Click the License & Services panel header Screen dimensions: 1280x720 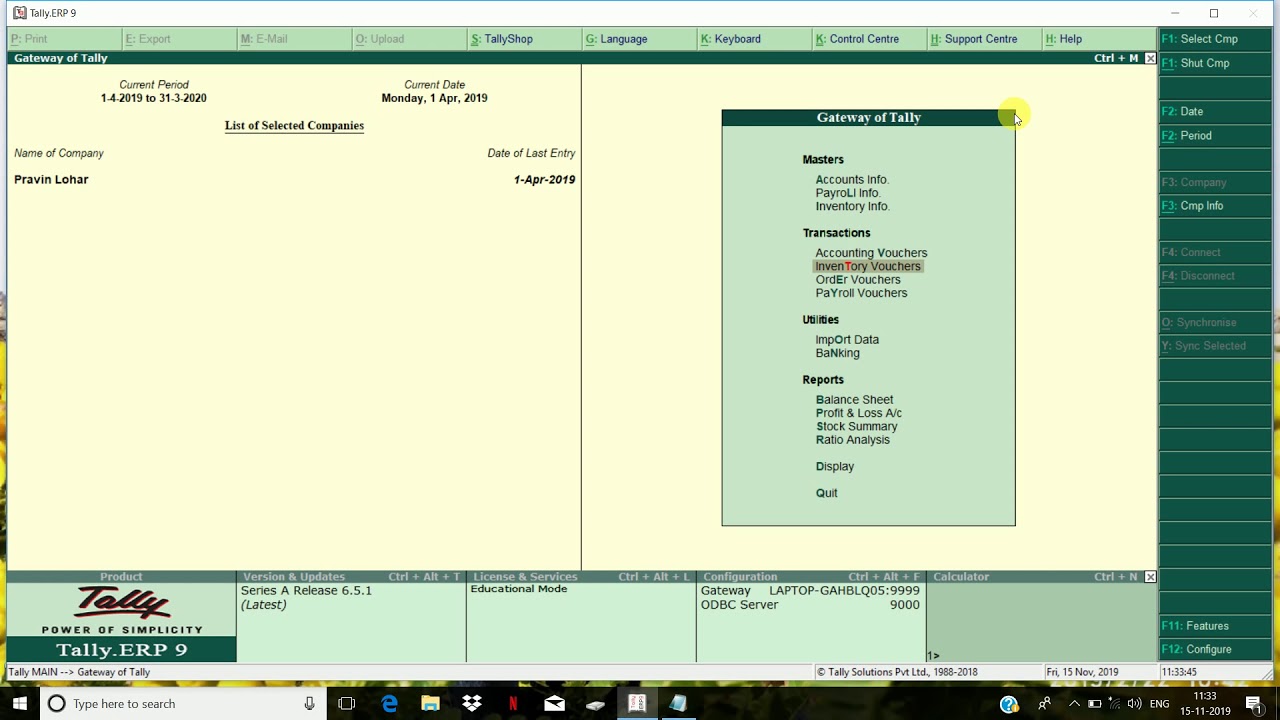tap(581, 577)
